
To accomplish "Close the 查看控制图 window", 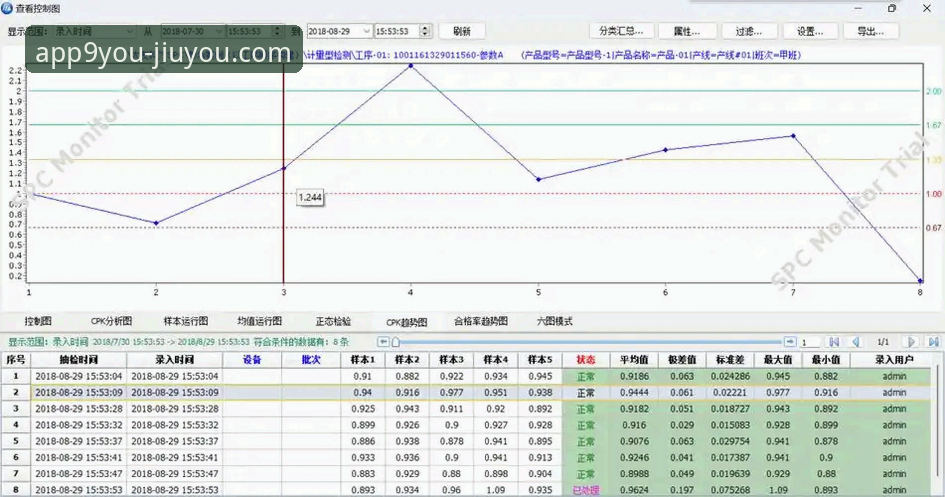I will [927, 8].
